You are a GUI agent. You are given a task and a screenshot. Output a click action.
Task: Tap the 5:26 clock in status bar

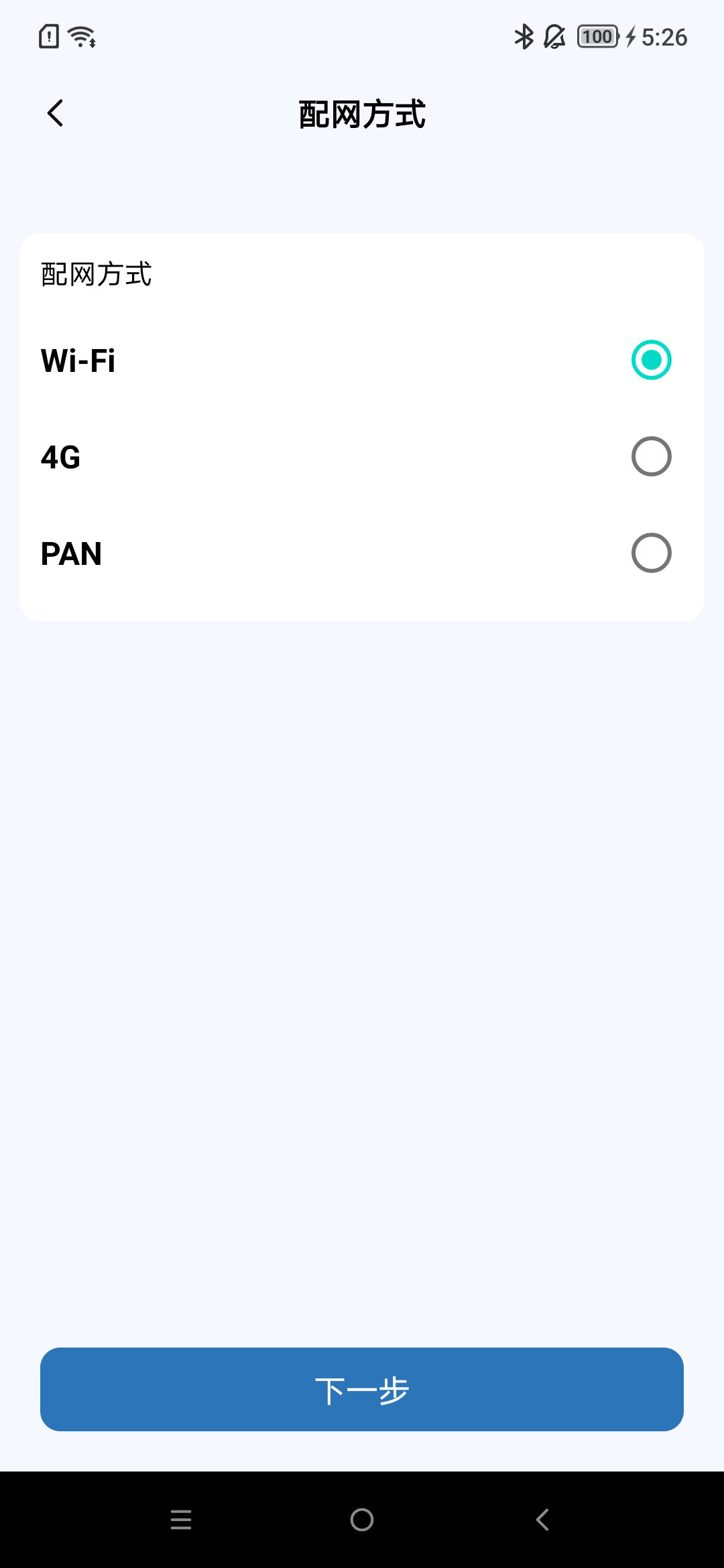(x=664, y=38)
